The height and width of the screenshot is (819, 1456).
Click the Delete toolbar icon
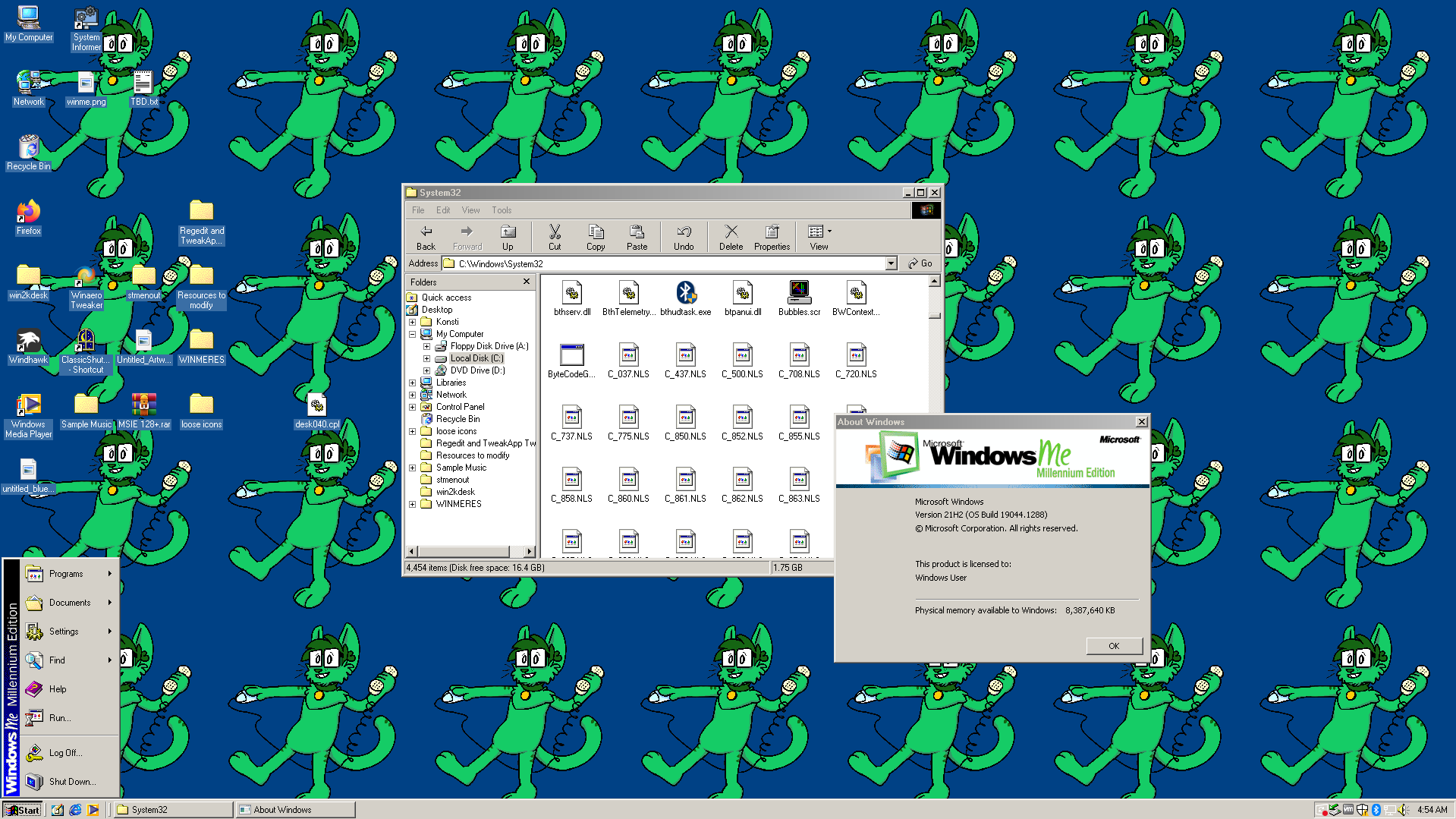(731, 232)
